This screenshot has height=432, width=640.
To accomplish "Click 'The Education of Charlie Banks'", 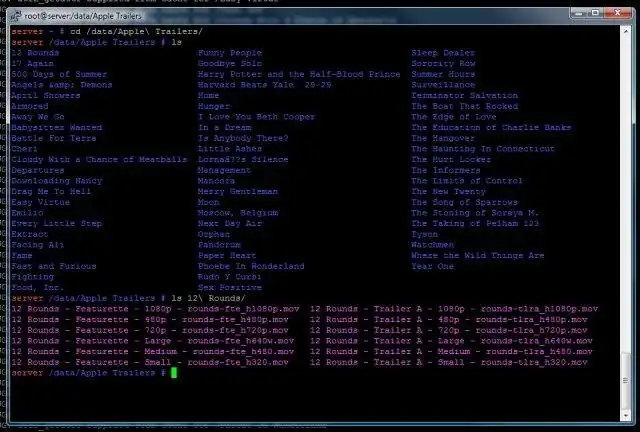I will pyautogui.click(x=491, y=127).
